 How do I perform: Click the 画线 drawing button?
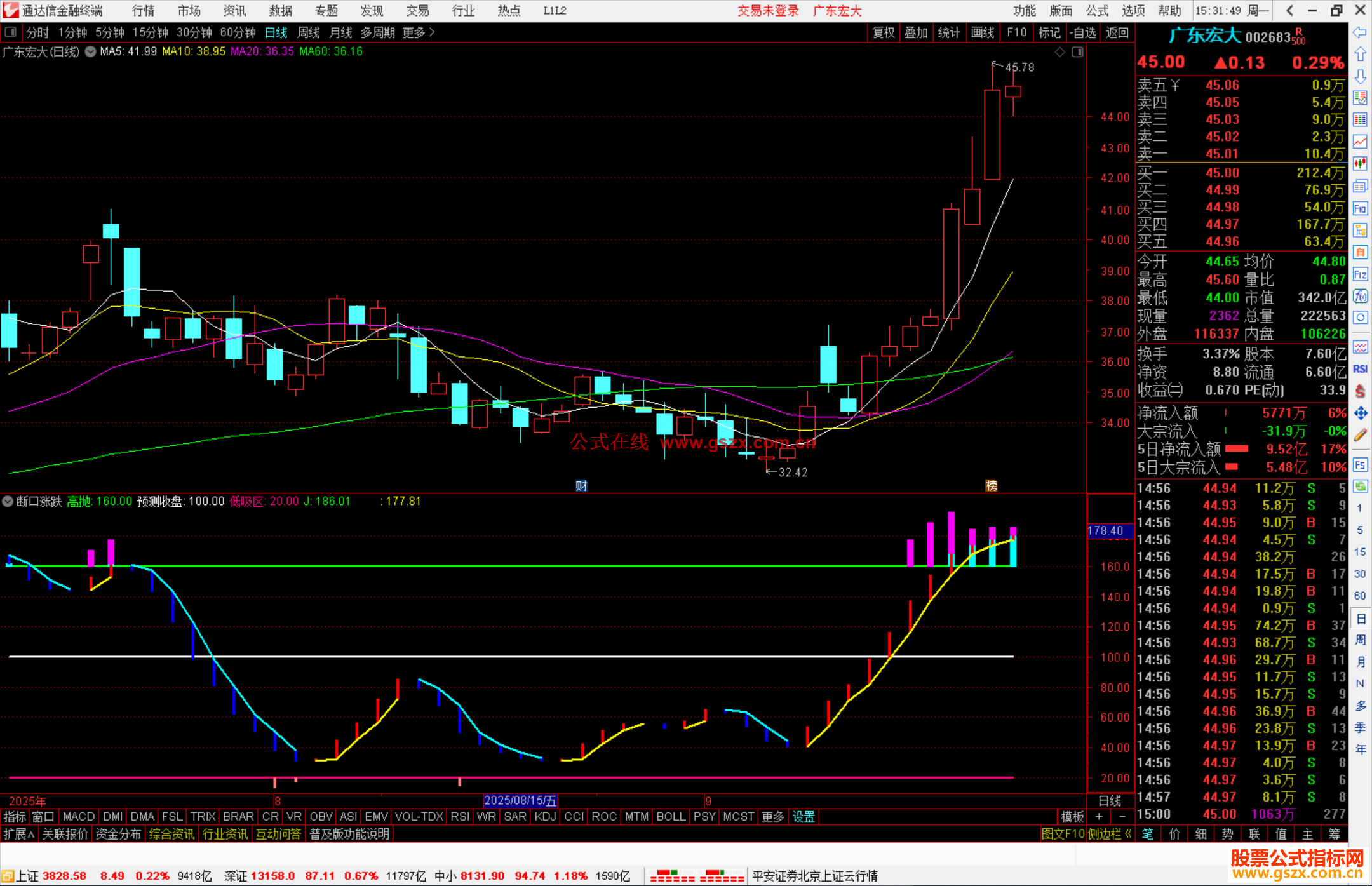click(x=983, y=32)
